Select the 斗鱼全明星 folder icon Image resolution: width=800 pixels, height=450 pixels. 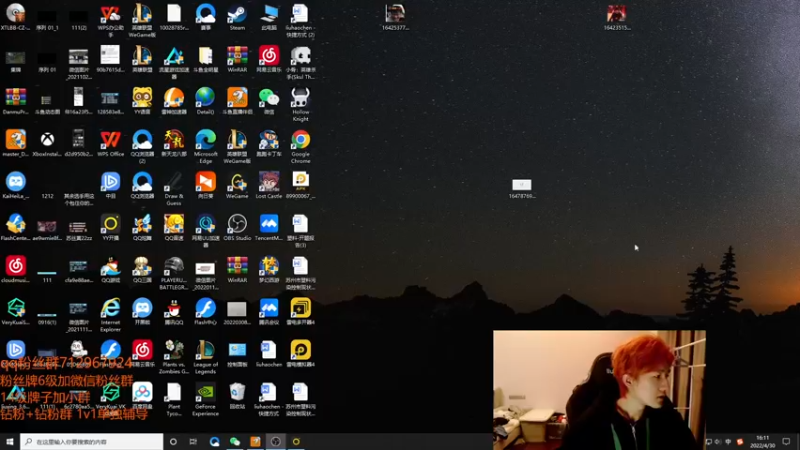(x=206, y=56)
